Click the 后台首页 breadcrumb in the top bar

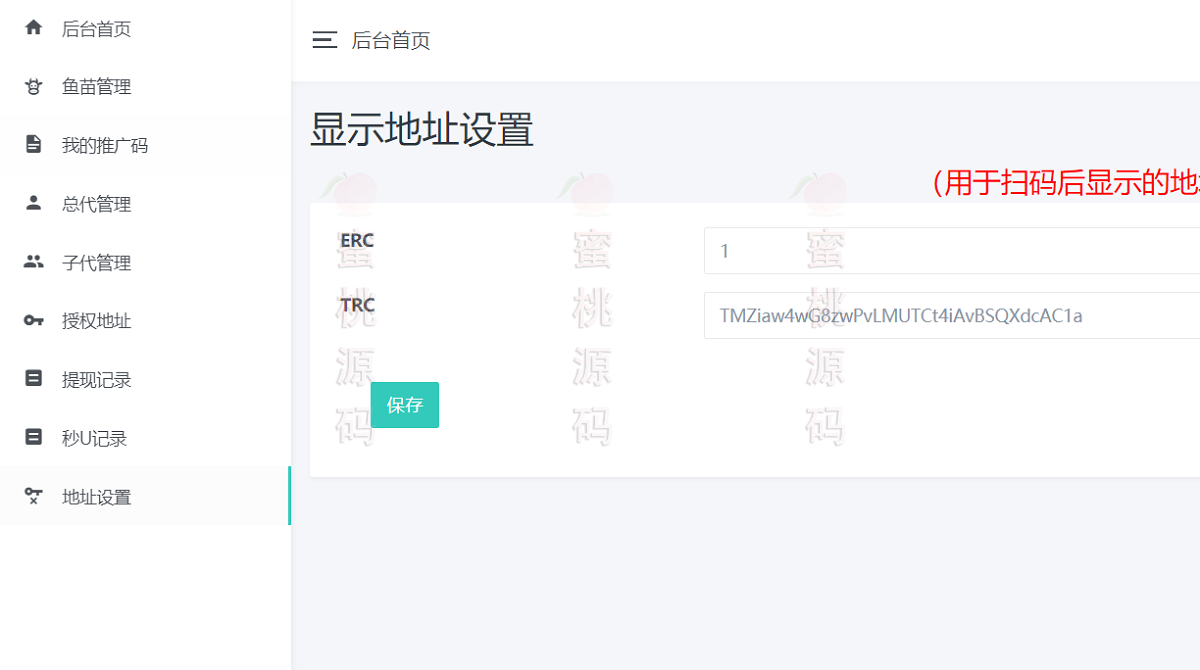[391, 41]
